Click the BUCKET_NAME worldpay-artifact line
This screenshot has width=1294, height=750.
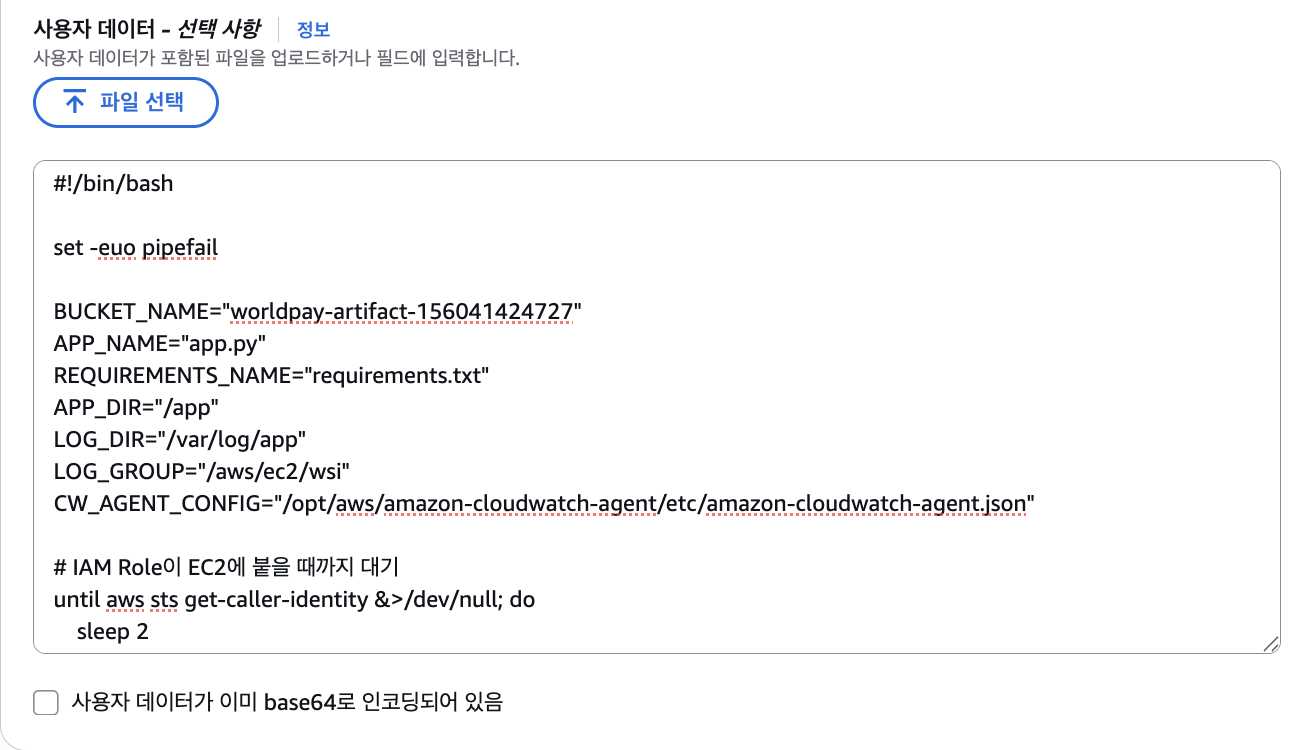pos(318,312)
